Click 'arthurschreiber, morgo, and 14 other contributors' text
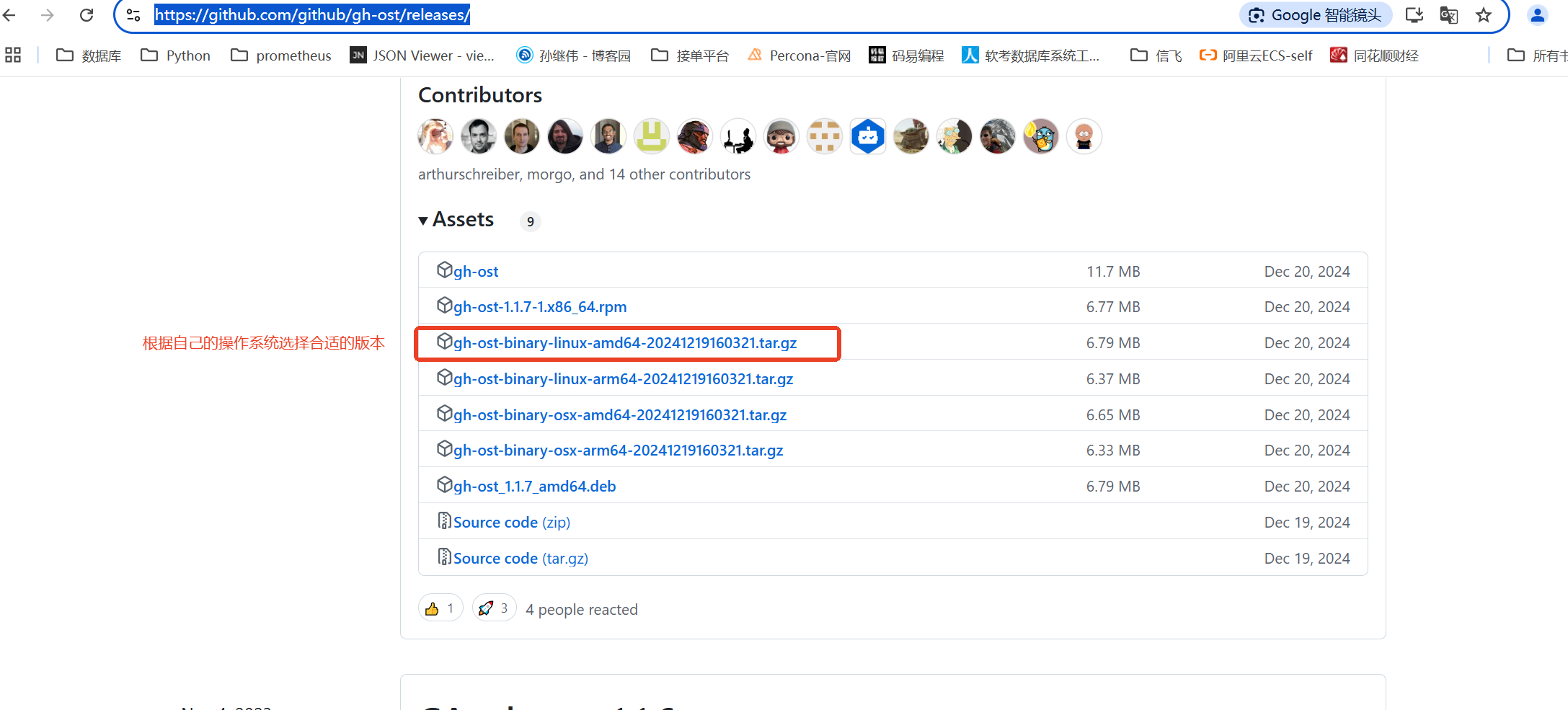Screen dimensions: 1568x710 coord(584,174)
